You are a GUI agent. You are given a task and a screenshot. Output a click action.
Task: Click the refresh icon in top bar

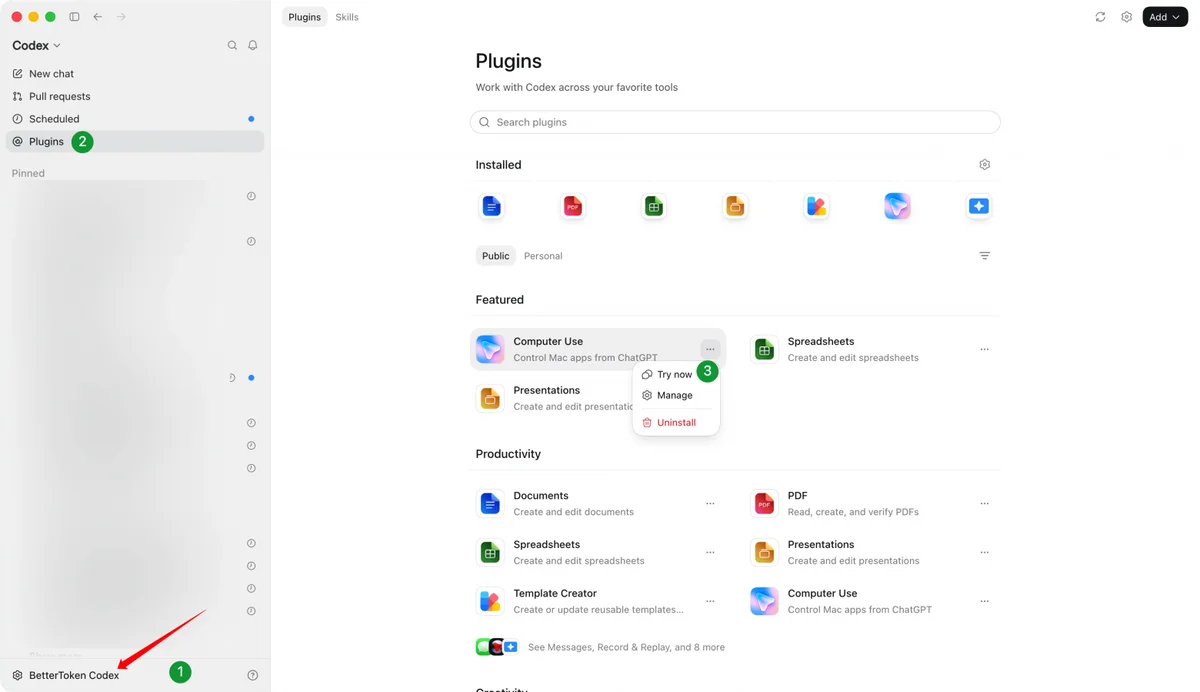pos(1100,17)
